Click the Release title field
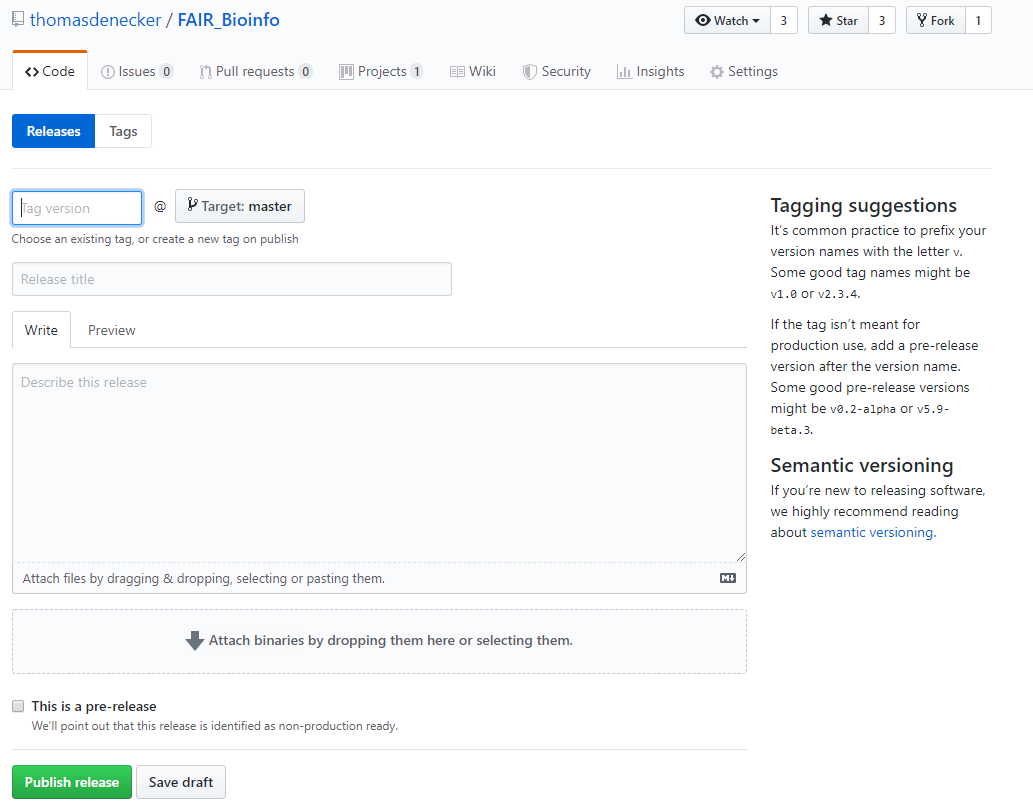Screen dimensions: 1033x812 click(232, 279)
